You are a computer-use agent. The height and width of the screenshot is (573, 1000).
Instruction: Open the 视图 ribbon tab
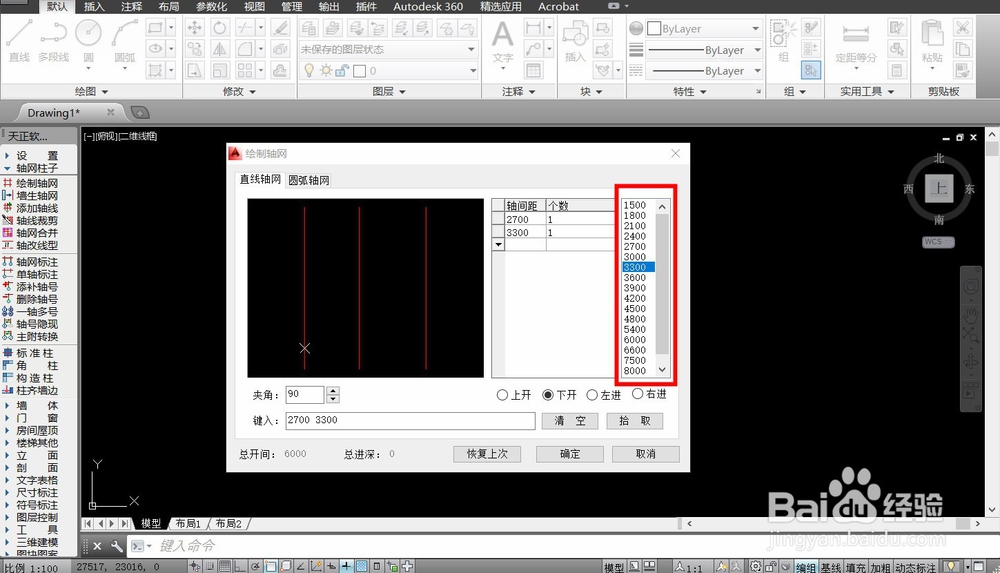[254, 6]
